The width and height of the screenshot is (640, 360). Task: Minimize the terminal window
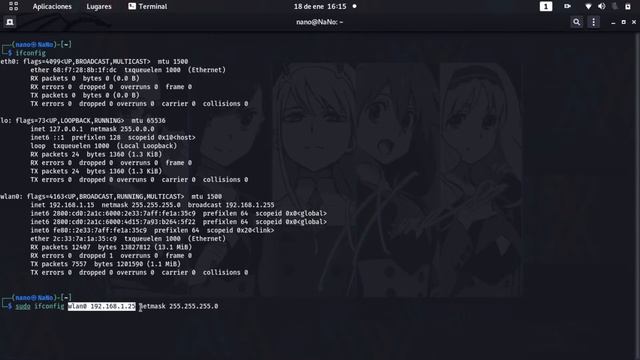pyautogui.click(x=613, y=22)
